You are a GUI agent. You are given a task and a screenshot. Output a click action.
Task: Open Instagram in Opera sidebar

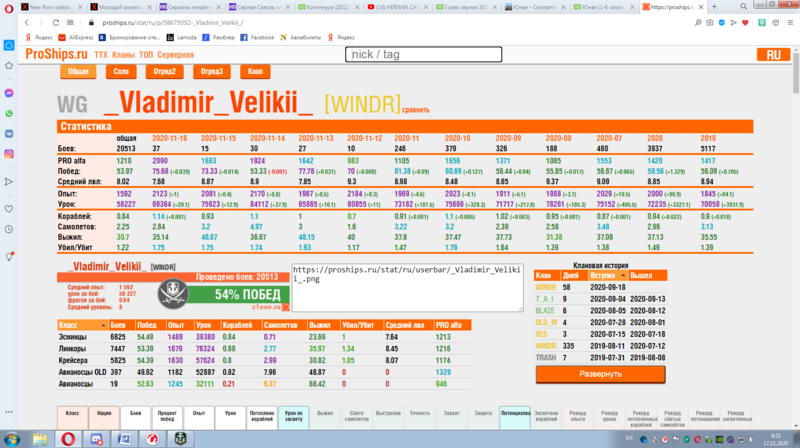(9, 154)
